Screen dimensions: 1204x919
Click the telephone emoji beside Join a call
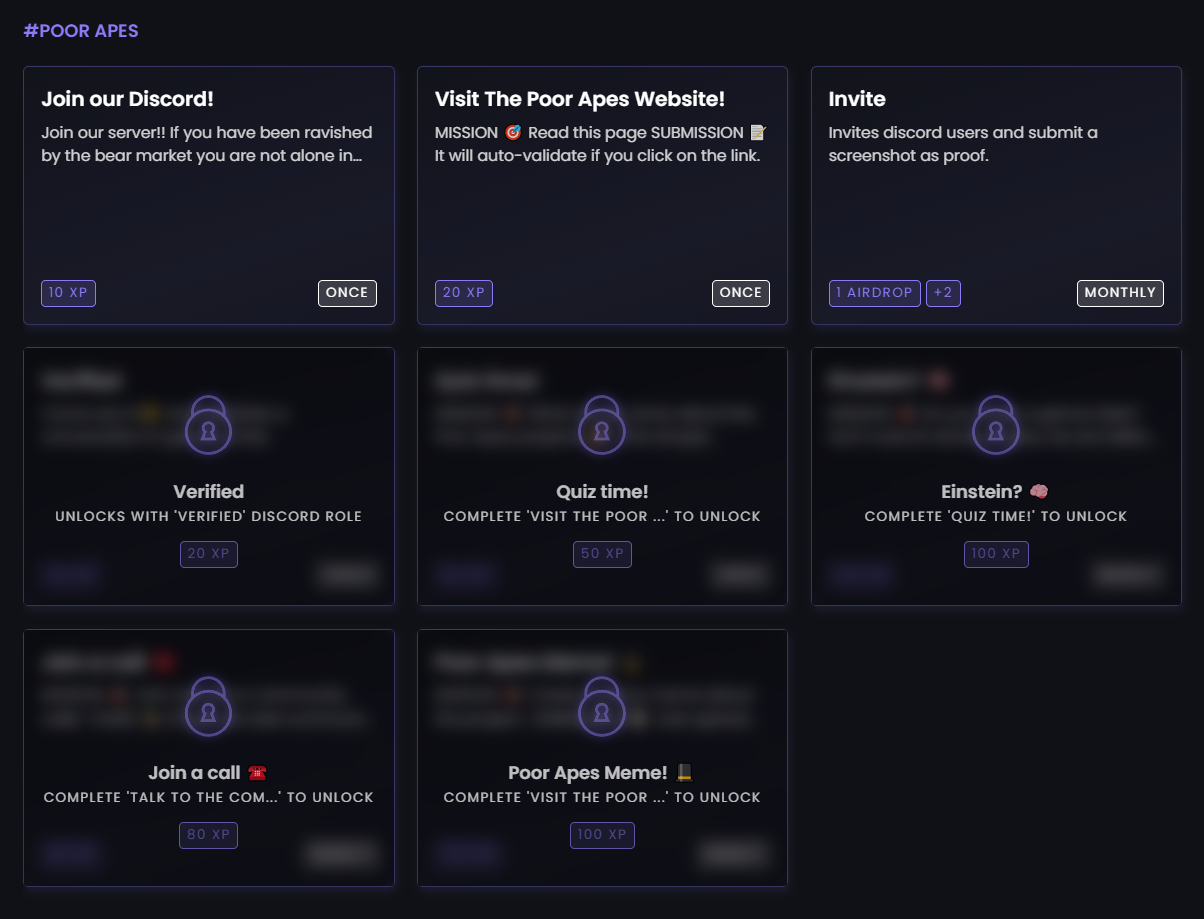257,773
